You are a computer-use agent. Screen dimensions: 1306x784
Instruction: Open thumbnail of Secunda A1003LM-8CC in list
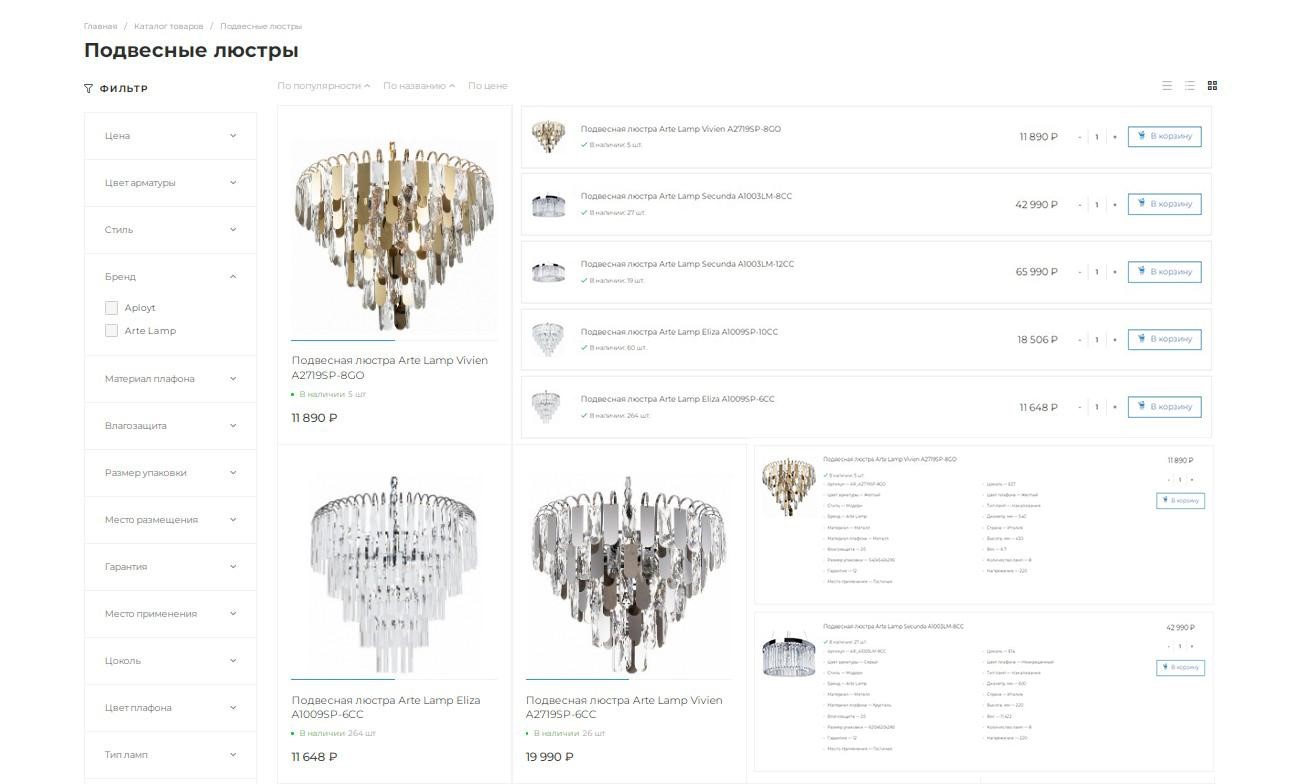coord(548,204)
